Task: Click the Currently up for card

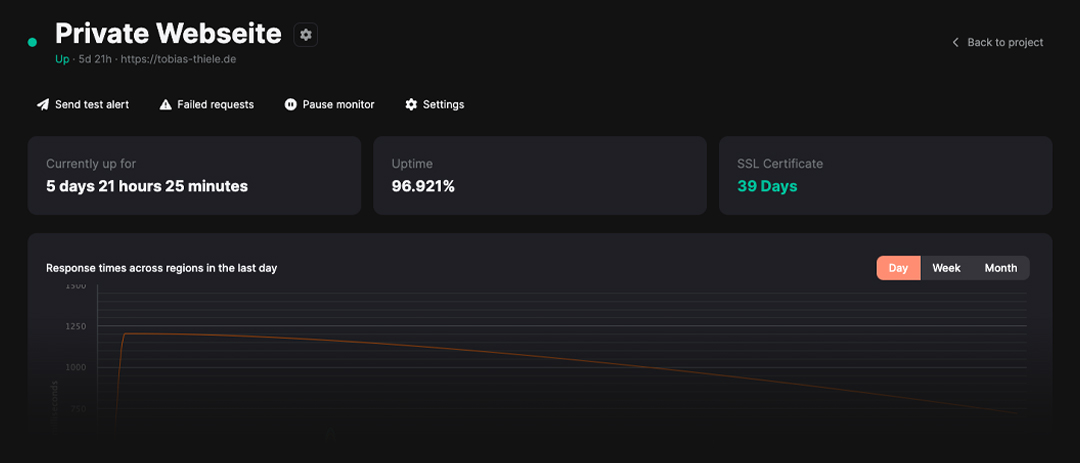Action: point(194,175)
